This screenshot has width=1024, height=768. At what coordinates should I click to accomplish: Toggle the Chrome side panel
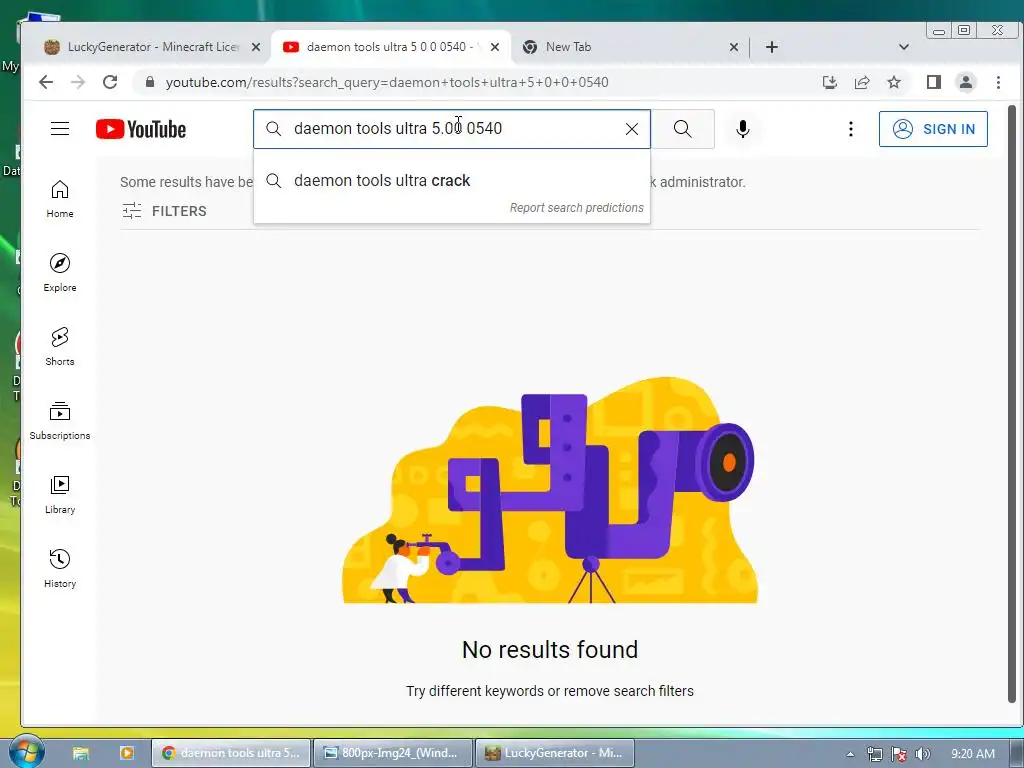(934, 82)
